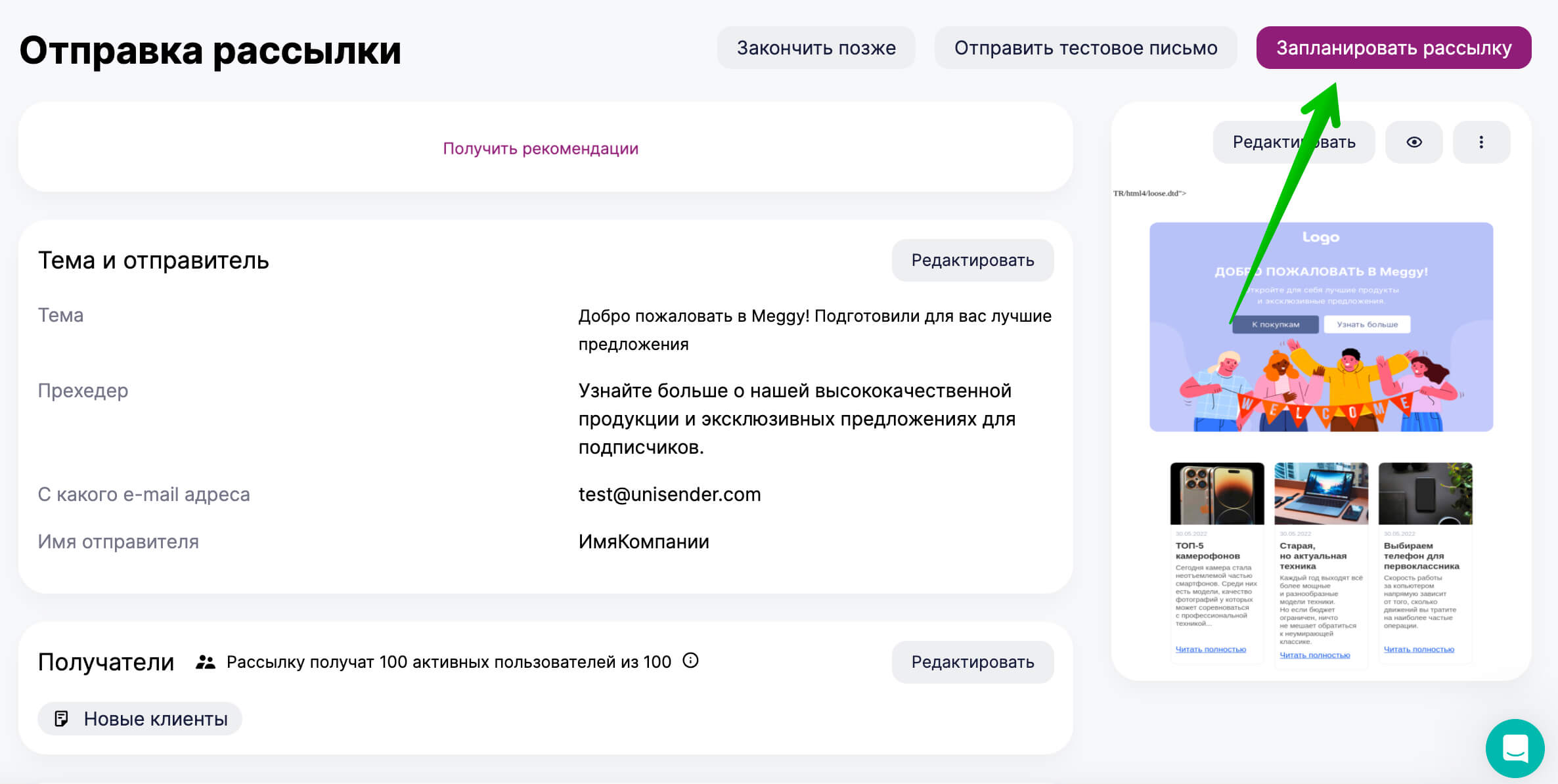The height and width of the screenshot is (784, 1558).
Task: Click the Logo in the email preview
Action: click(1320, 237)
